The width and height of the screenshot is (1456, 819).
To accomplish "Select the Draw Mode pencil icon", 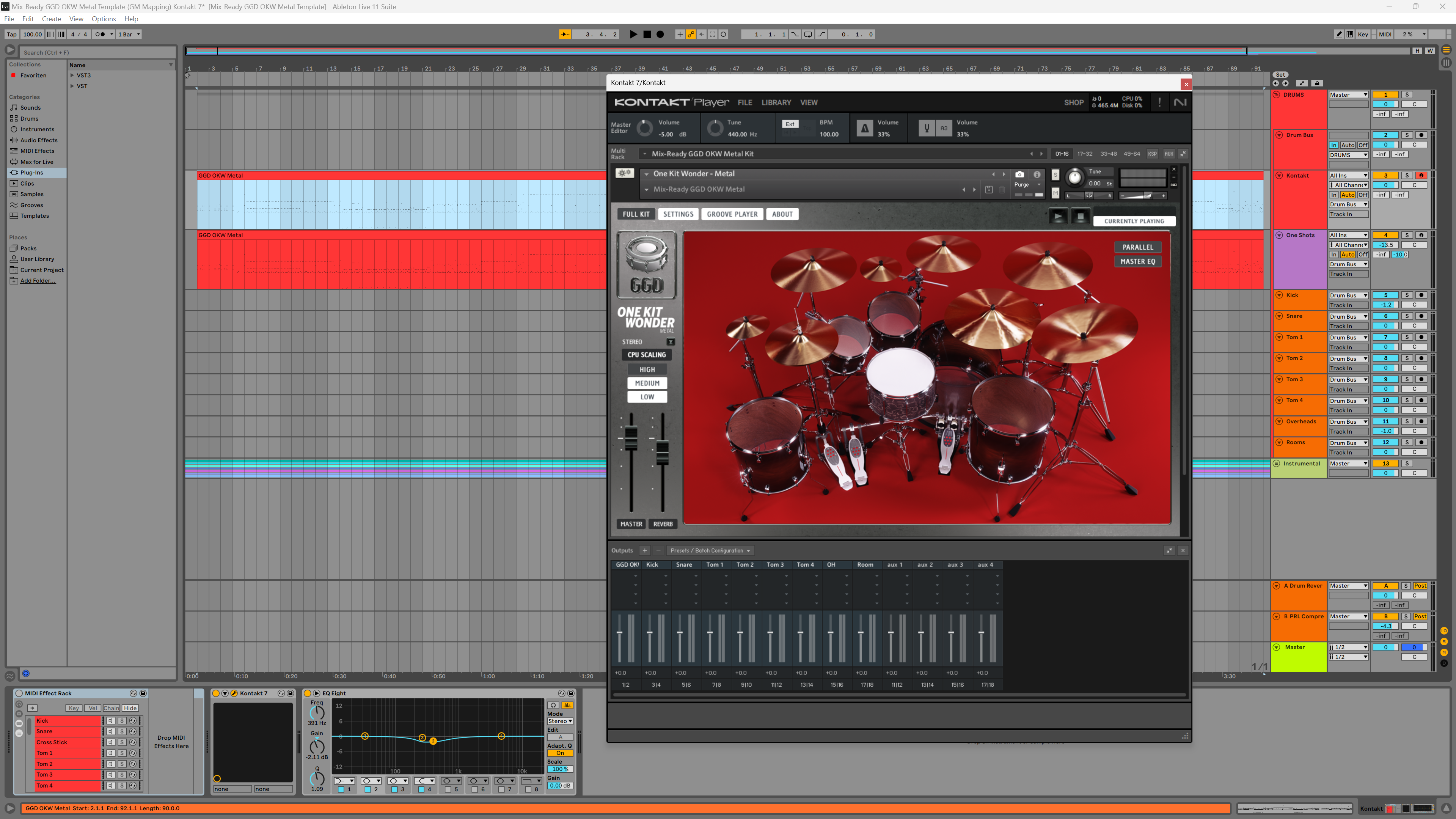I will click(1338, 34).
